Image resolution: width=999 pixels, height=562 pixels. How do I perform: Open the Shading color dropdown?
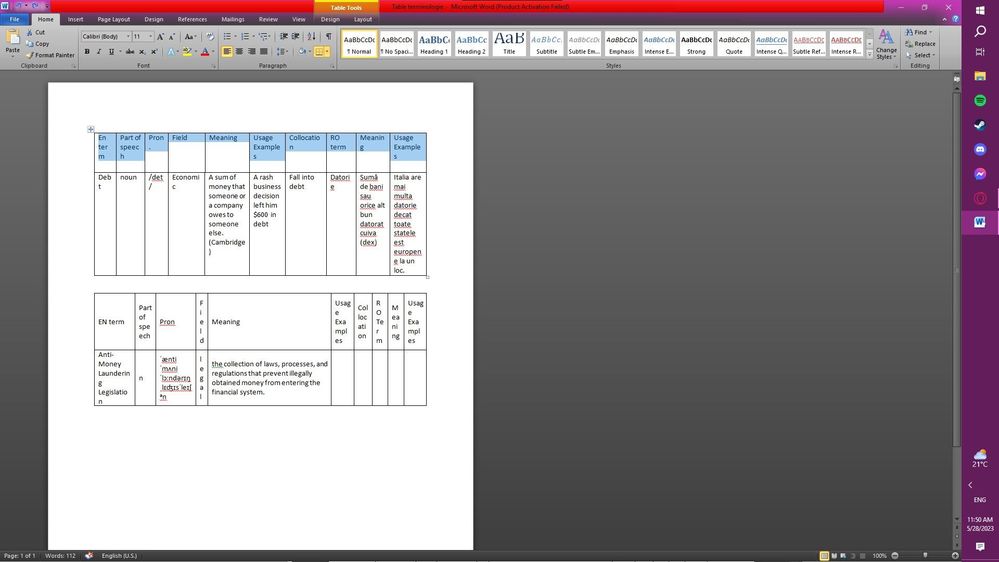pos(308,52)
